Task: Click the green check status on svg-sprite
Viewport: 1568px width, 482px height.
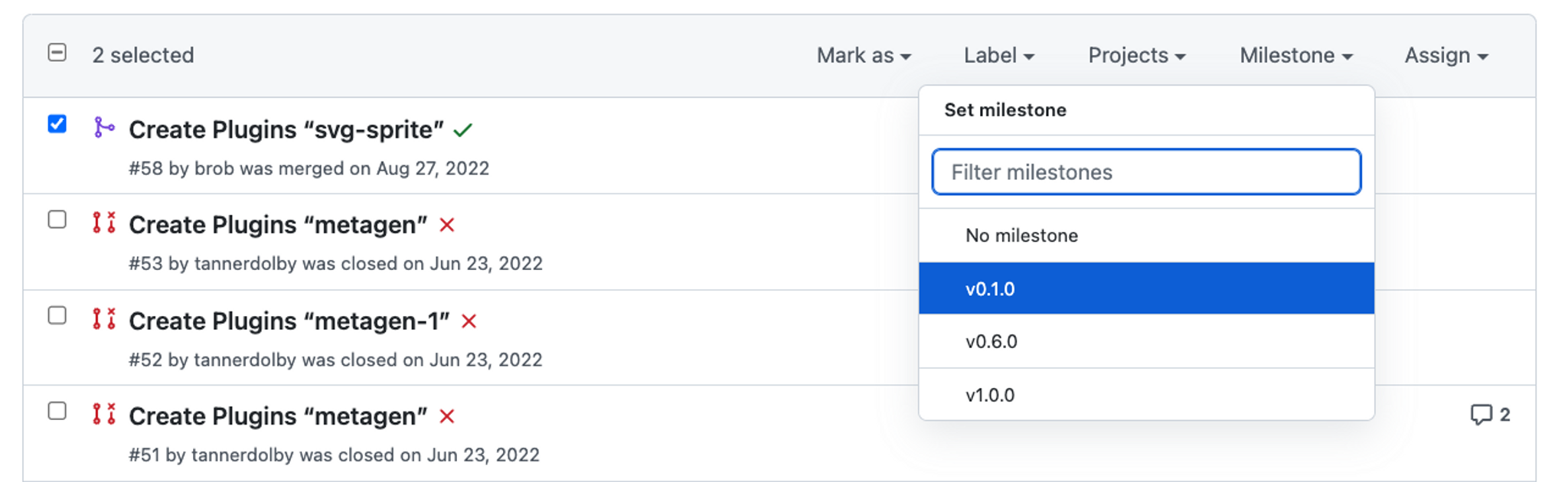Action: (462, 130)
